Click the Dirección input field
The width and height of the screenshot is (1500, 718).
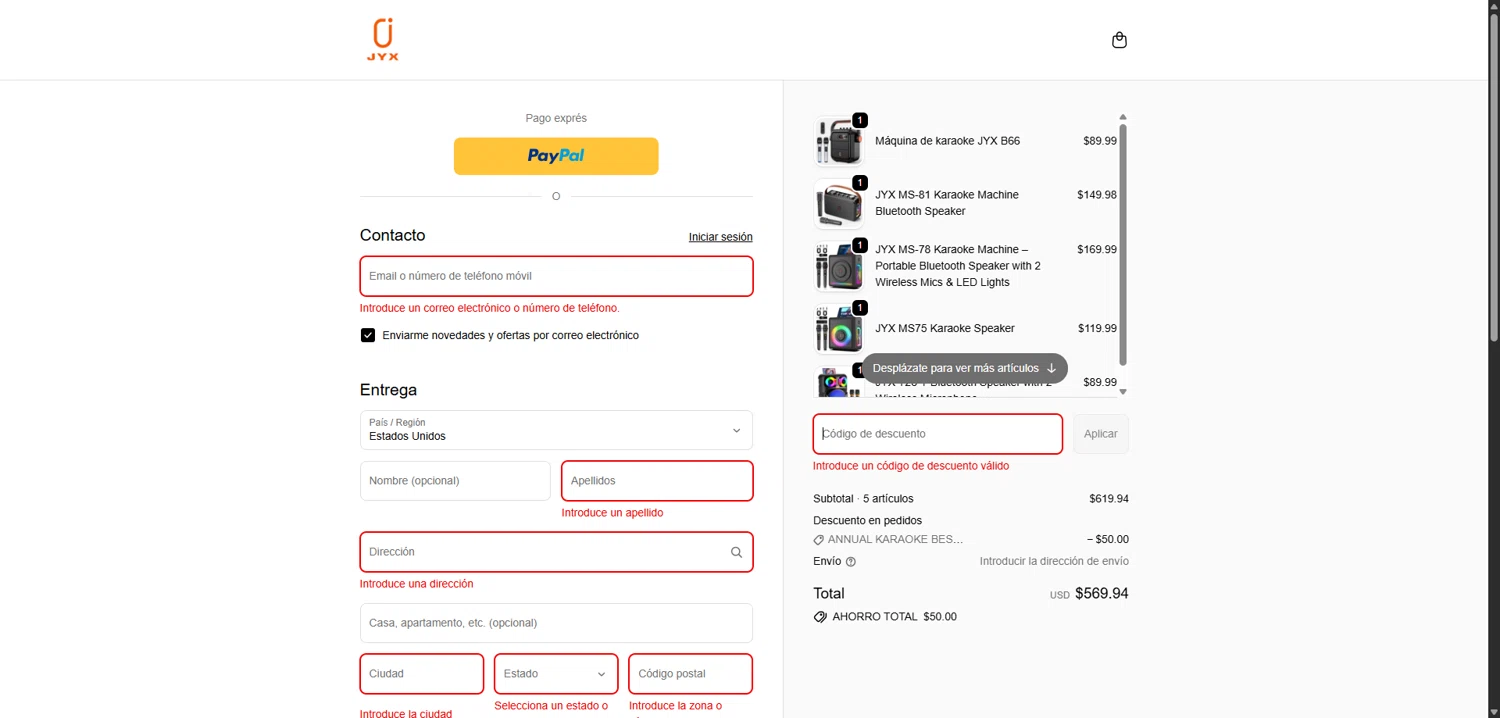(x=556, y=552)
